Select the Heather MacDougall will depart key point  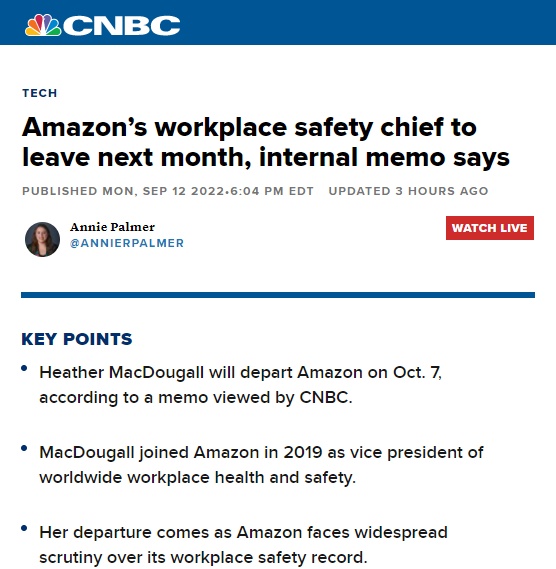240,385
